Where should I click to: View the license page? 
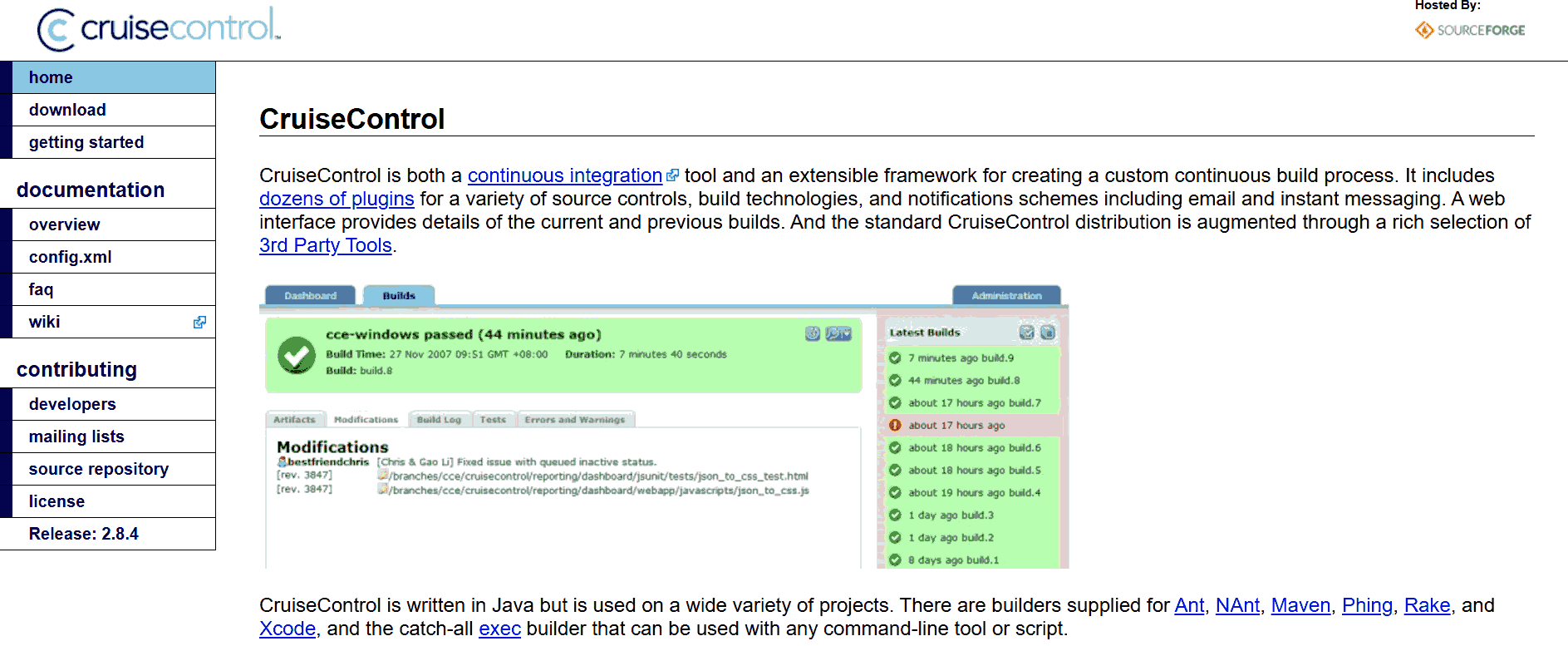[x=57, y=501]
